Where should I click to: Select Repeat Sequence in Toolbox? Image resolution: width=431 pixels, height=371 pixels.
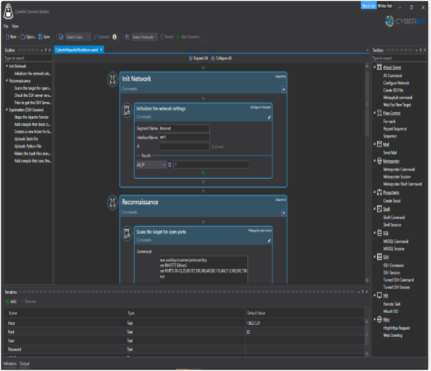pos(395,129)
